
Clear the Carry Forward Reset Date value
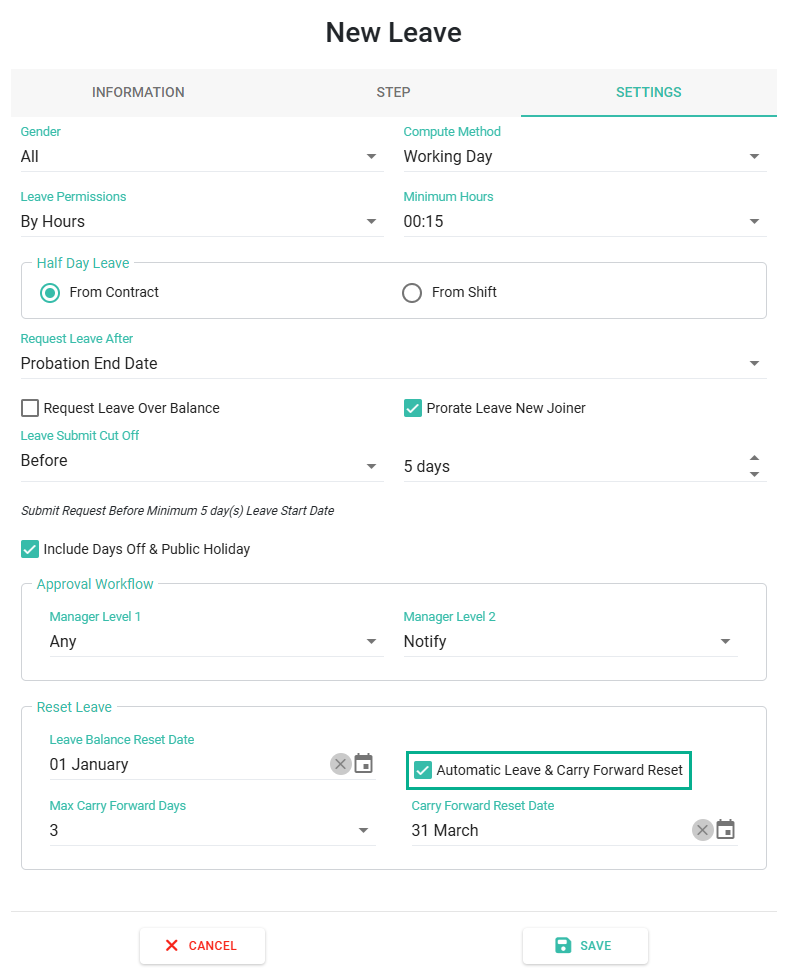(x=703, y=830)
